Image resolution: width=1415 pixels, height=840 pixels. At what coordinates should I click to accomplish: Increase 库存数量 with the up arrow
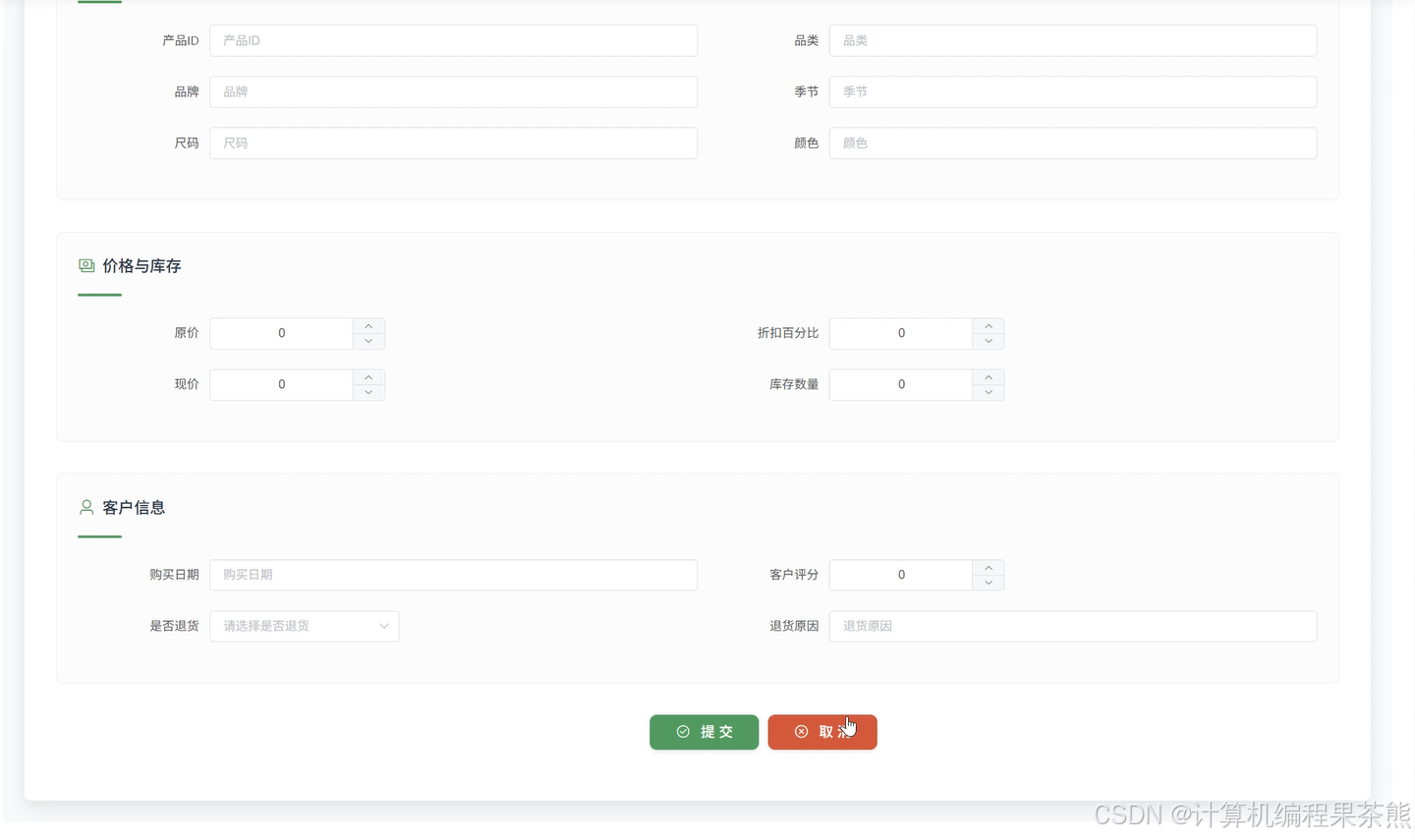tap(989, 377)
